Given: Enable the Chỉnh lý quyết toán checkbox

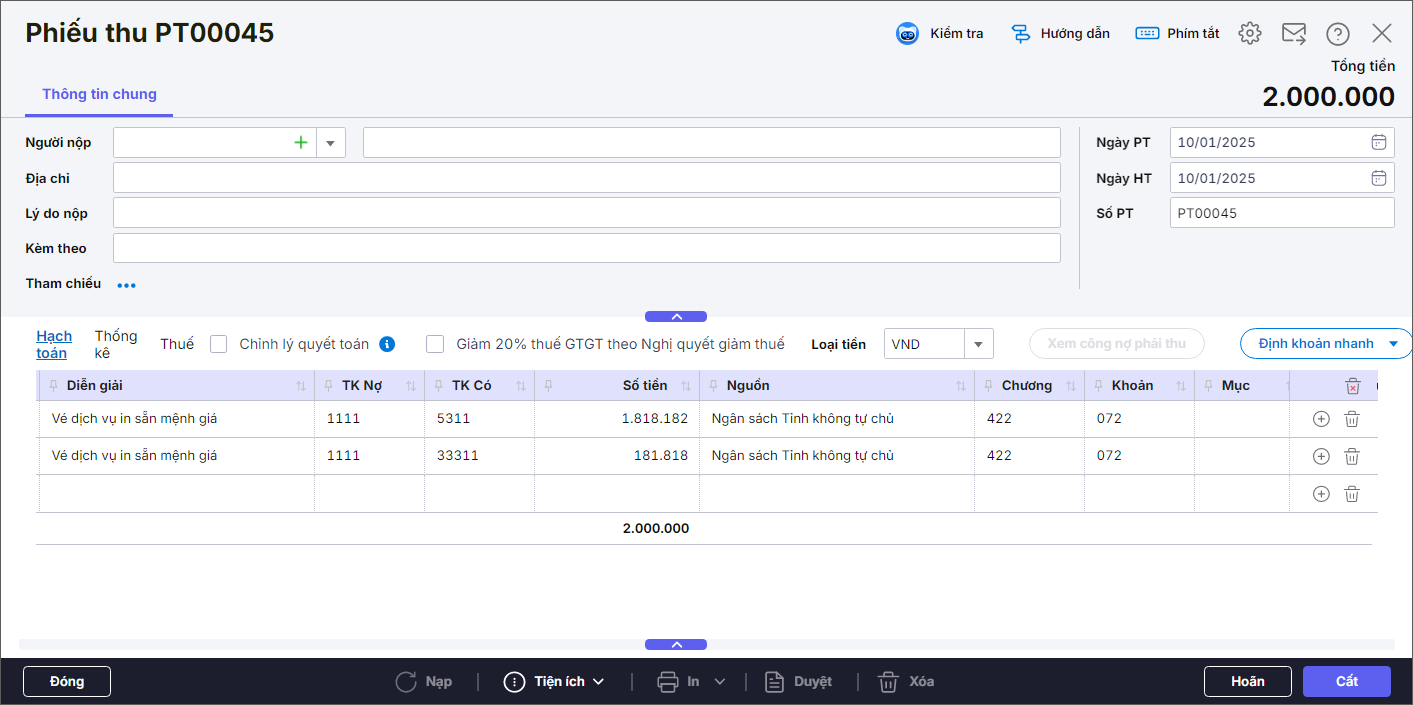Looking at the screenshot, I should point(219,344).
